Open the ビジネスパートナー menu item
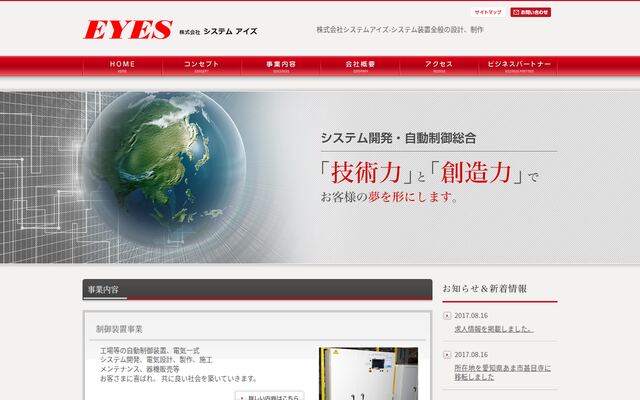This screenshot has width=640, height=400. click(x=518, y=66)
